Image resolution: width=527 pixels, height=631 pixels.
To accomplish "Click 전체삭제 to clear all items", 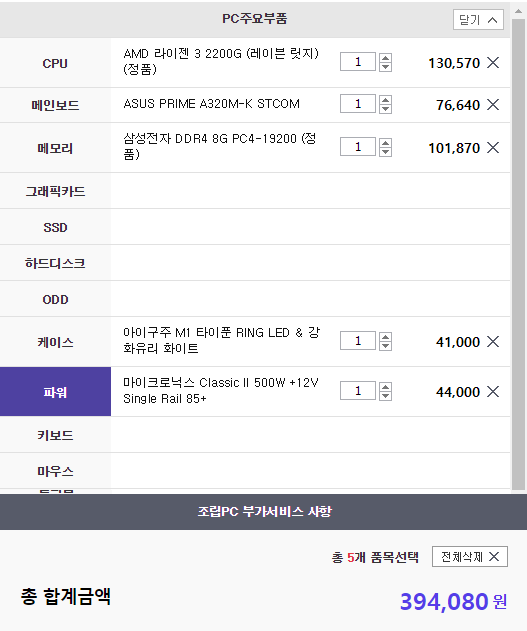I will (x=470, y=557).
